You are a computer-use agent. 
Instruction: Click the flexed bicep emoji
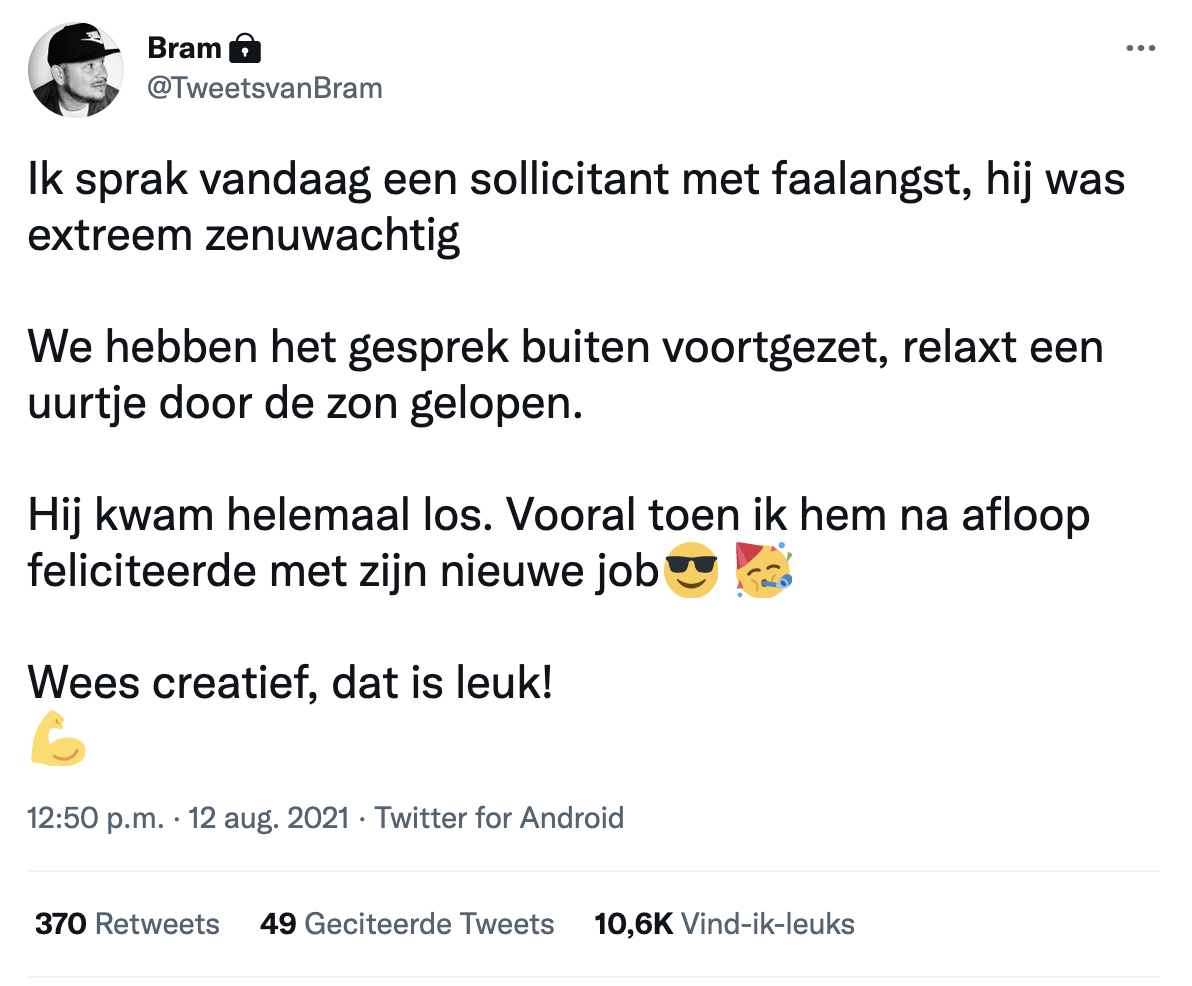pos(58,741)
